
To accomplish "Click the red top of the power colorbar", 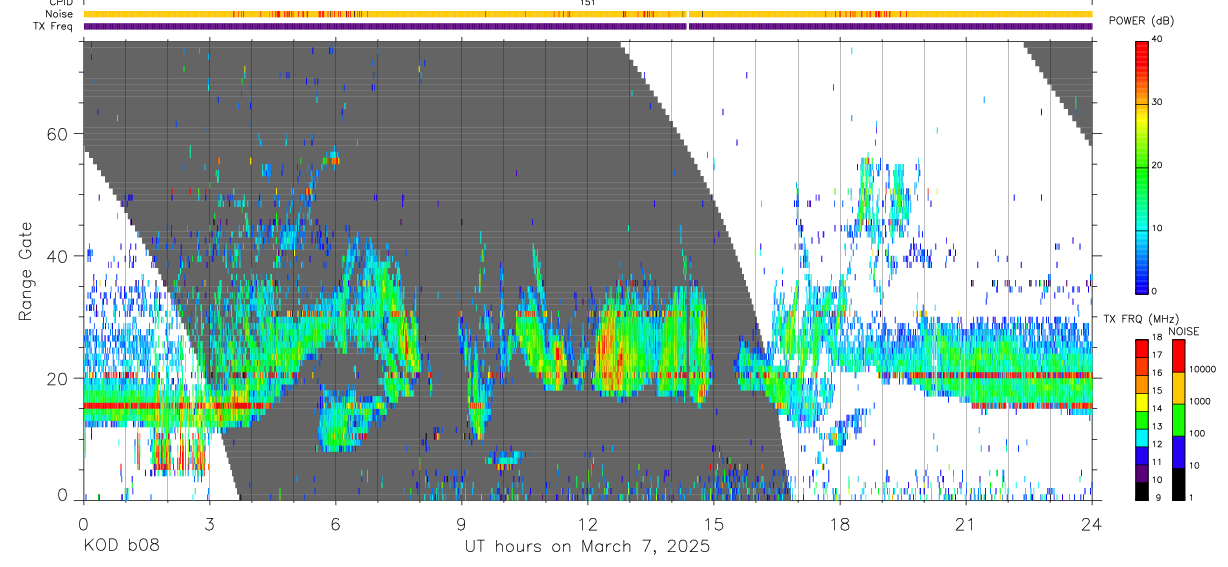I will [x=1142, y=46].
